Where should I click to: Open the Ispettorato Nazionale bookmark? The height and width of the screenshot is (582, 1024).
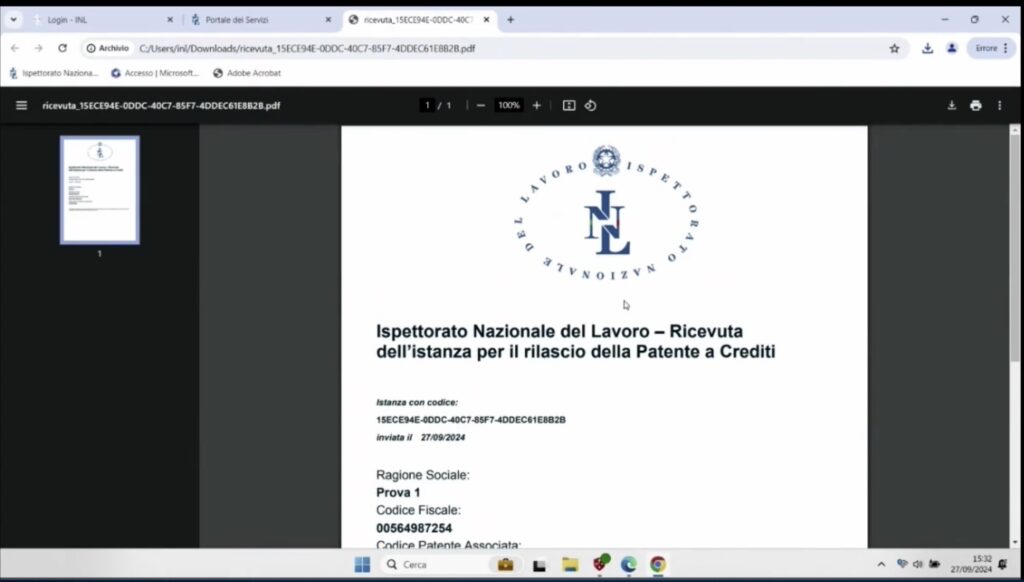(54, 73)
